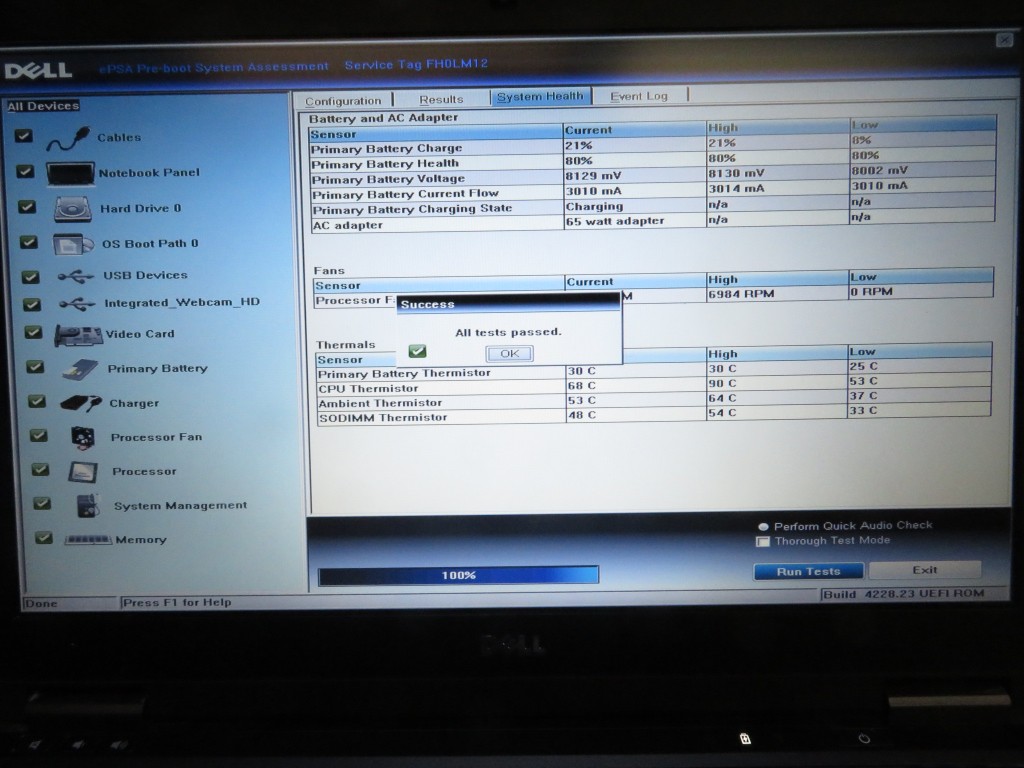Viewport: 1024px width, 768px height.
Task: Enable the Thorough Test Mode checkbox
Action: tap(763, 541)
